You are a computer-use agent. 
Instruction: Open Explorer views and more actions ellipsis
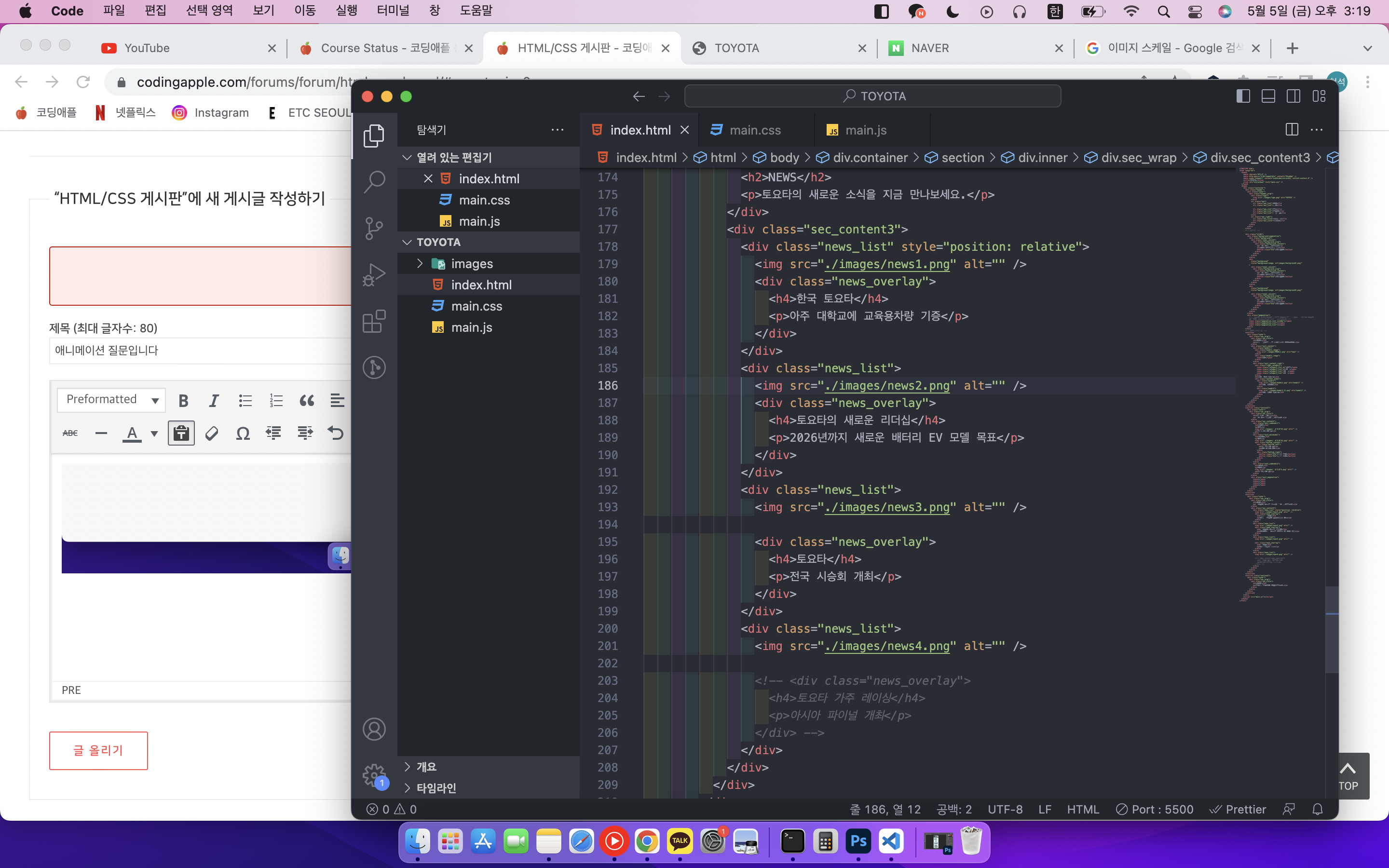point(558,130)
